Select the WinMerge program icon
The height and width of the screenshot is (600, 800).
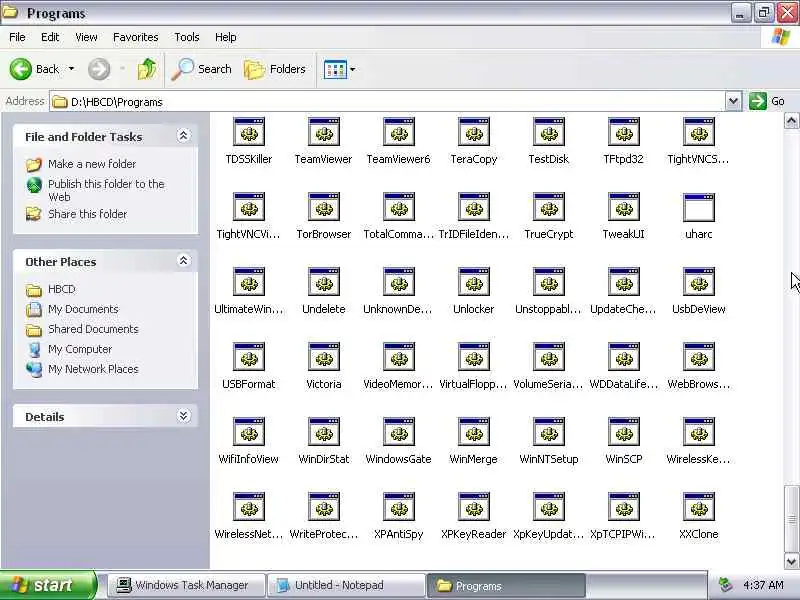point(474,432)
